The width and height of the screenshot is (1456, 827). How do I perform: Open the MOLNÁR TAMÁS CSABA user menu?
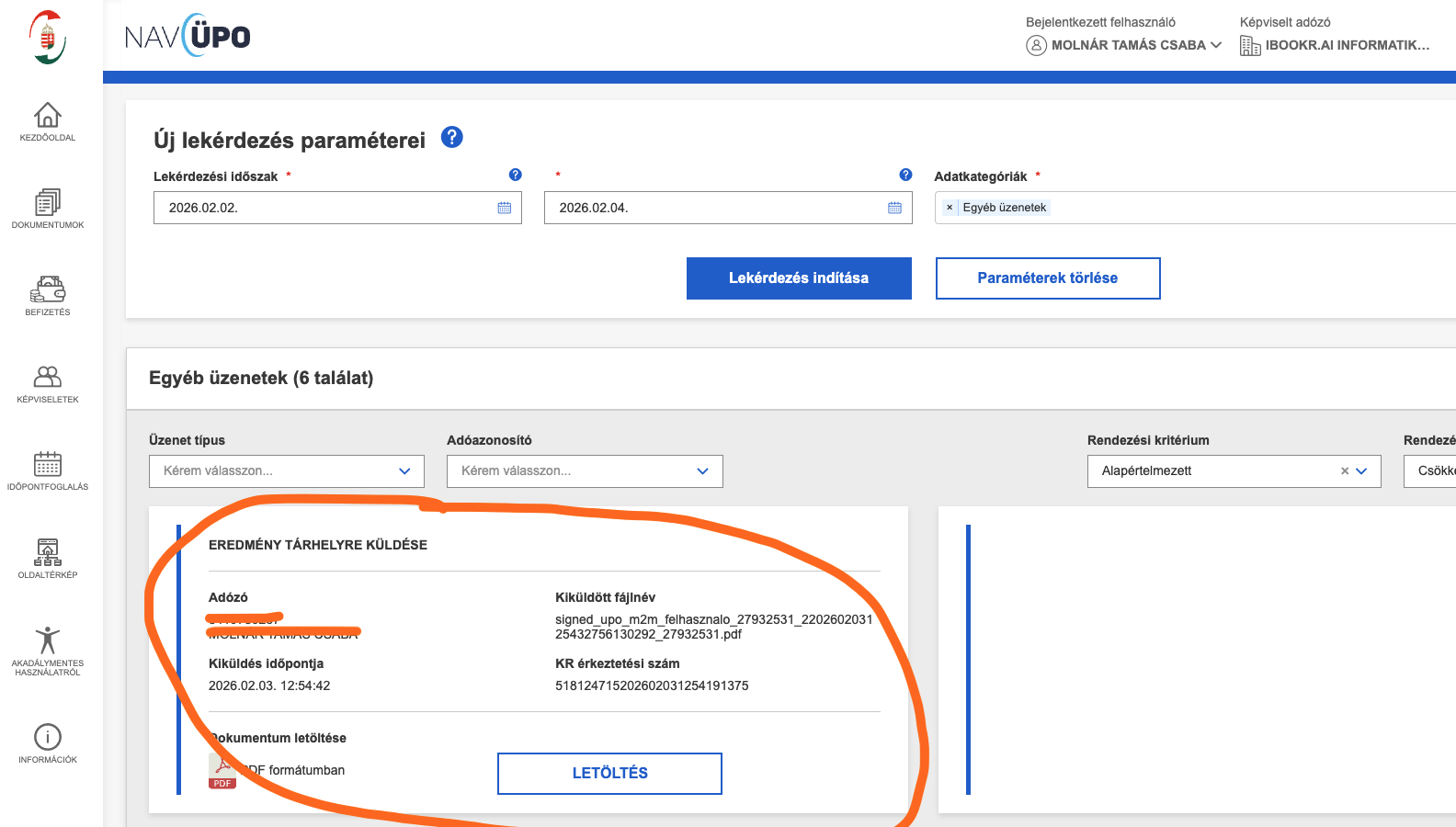(1125, 45)
